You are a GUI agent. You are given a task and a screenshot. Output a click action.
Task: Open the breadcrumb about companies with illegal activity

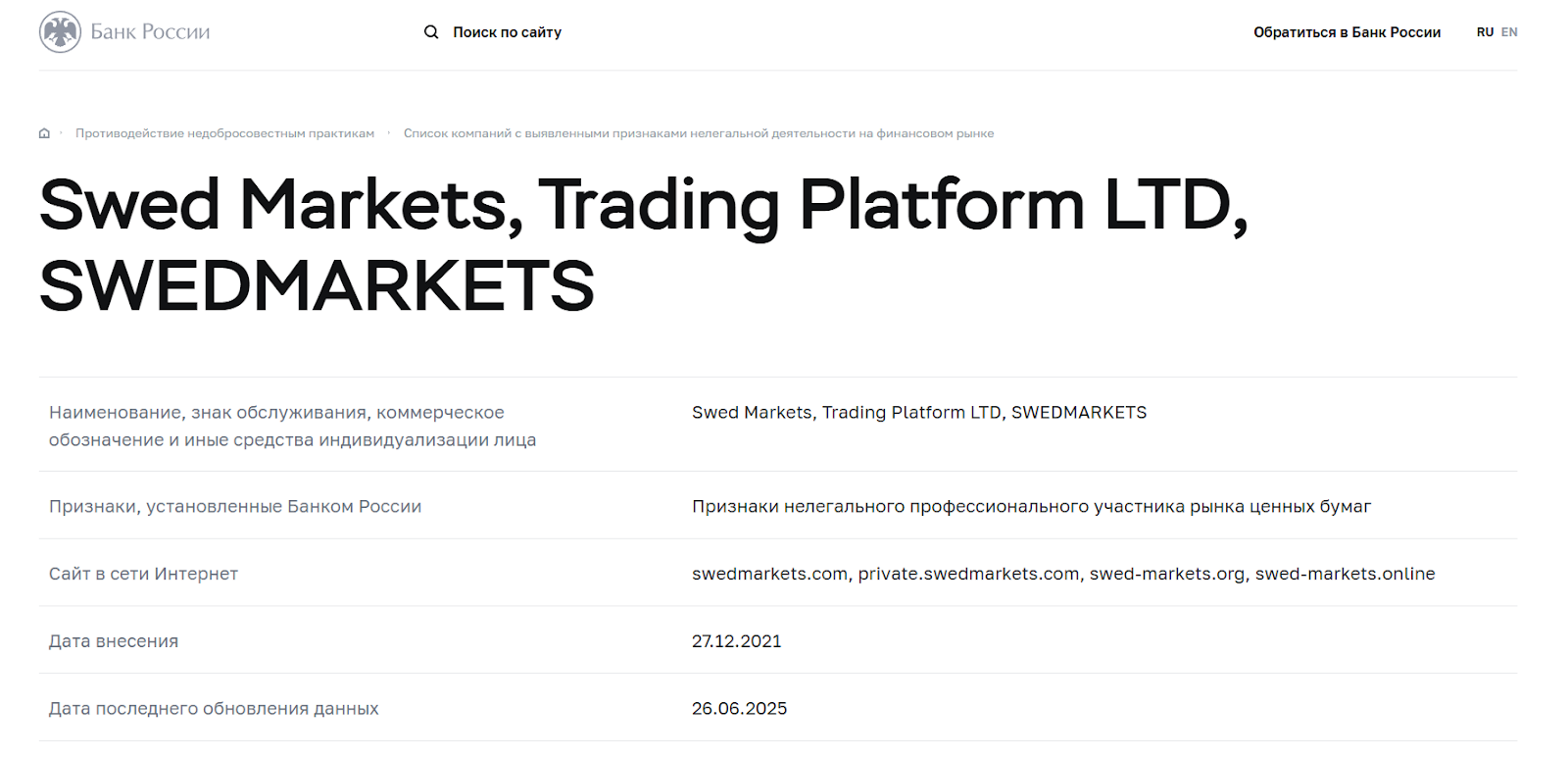coord(699,132)
